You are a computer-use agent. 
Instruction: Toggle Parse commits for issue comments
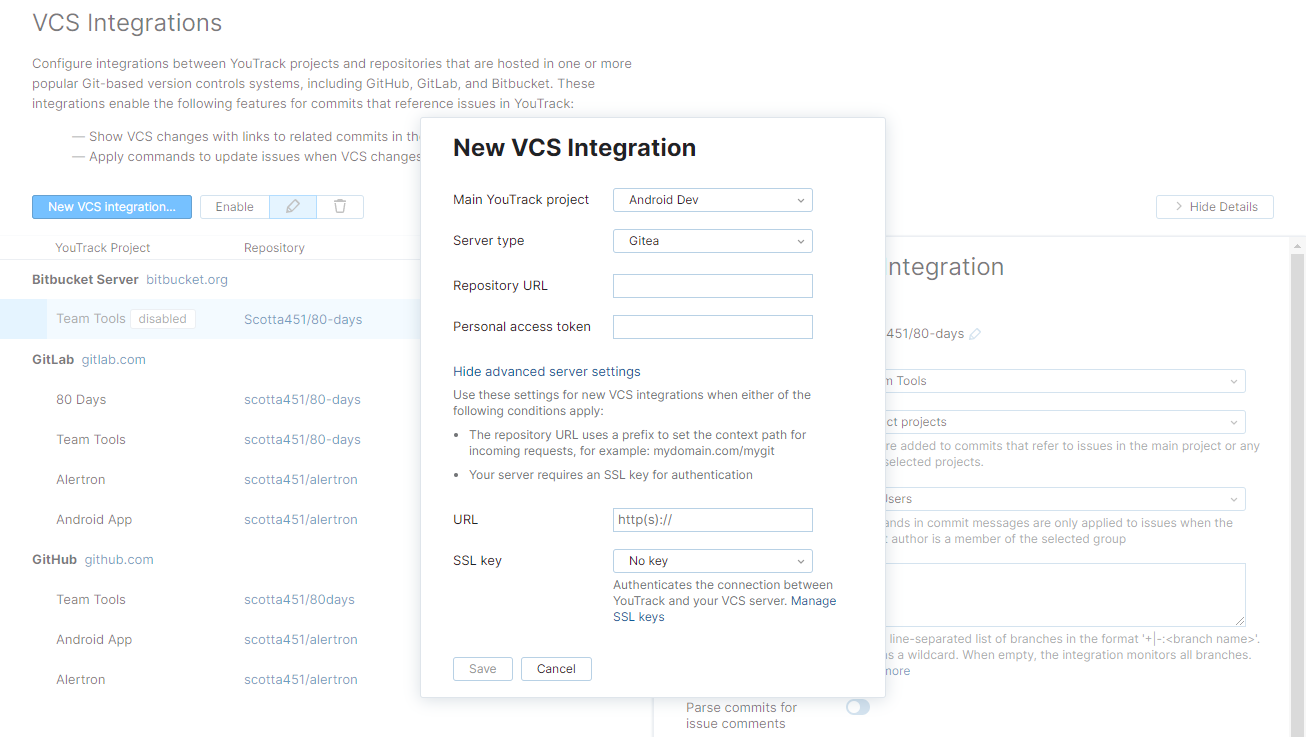click(x=857, y=708)
